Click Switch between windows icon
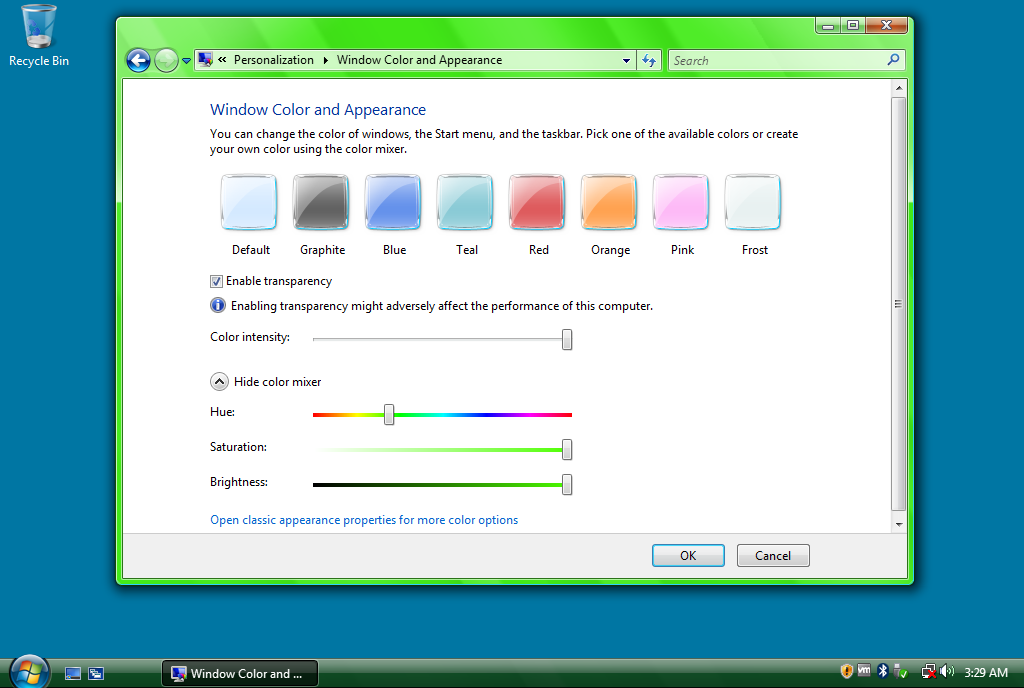 tap(96, 673)
